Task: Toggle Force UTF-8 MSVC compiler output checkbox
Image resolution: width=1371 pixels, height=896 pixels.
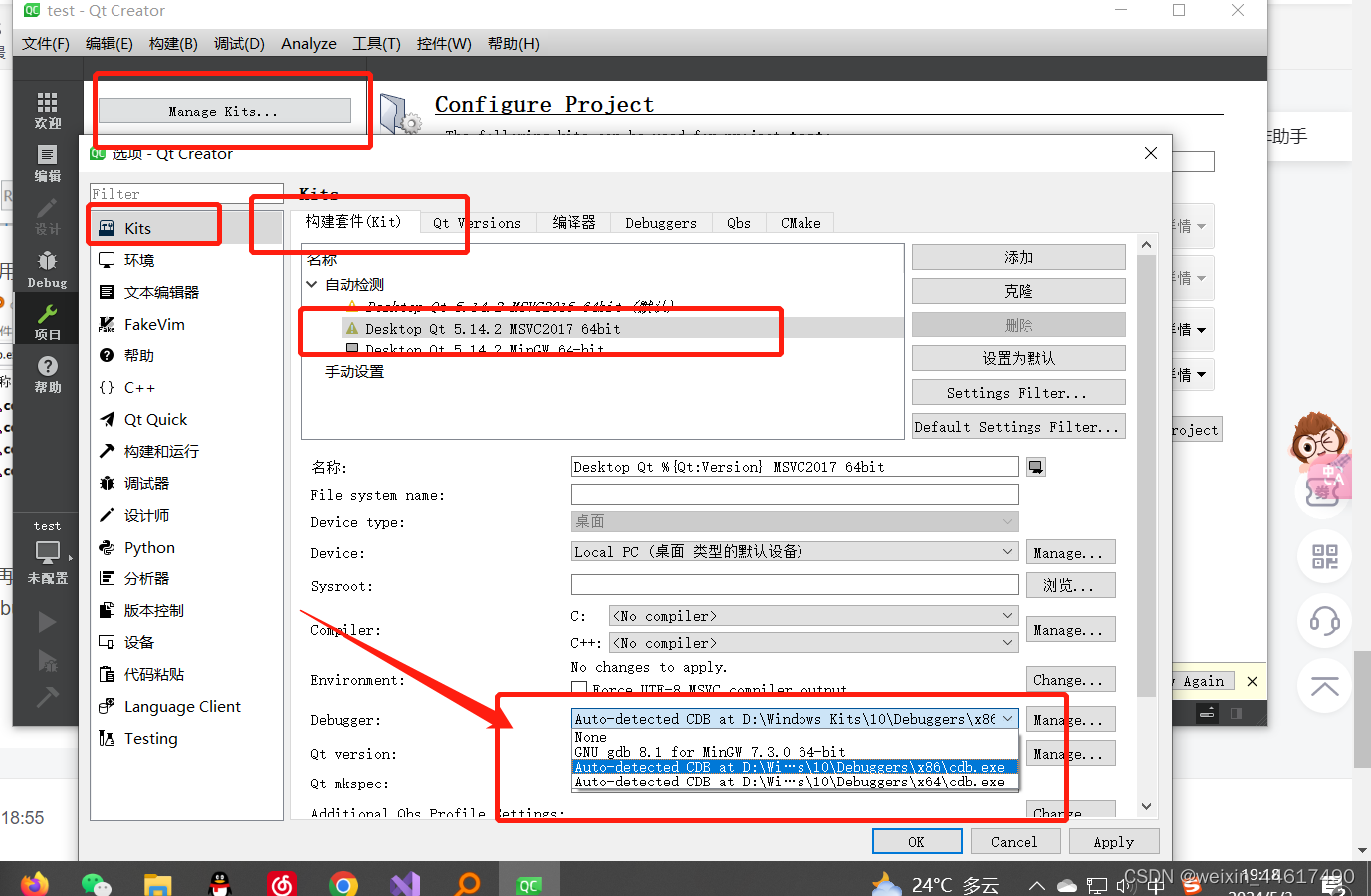Action: tap(579, 689)
